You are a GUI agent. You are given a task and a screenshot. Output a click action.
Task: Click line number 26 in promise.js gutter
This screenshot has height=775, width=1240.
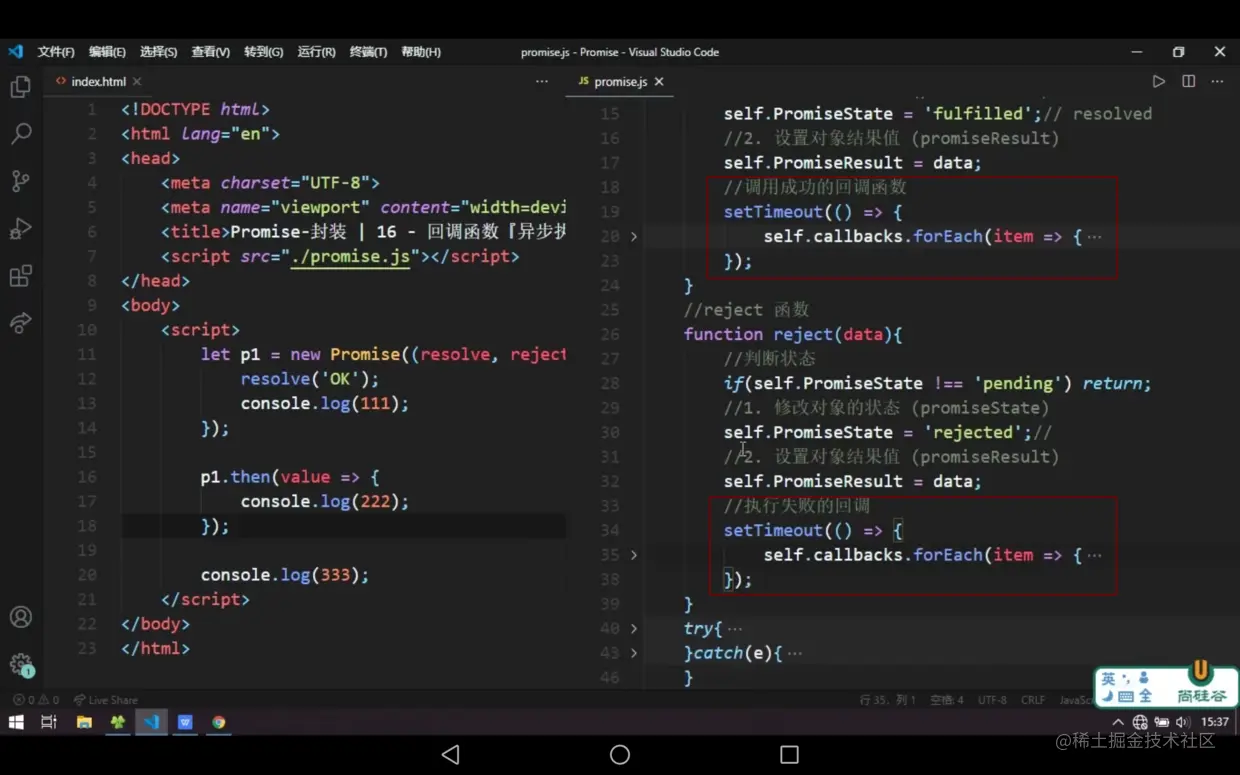[x=610, y=335]
